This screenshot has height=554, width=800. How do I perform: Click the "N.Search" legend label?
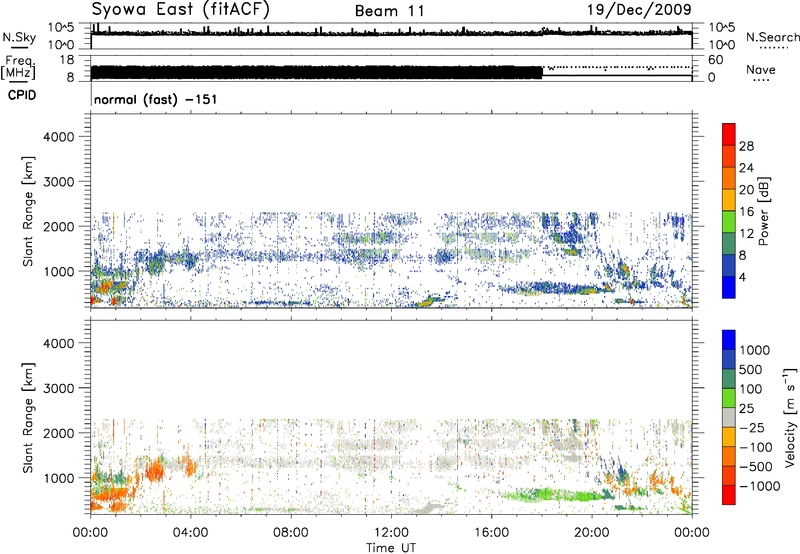pos(772,37)
